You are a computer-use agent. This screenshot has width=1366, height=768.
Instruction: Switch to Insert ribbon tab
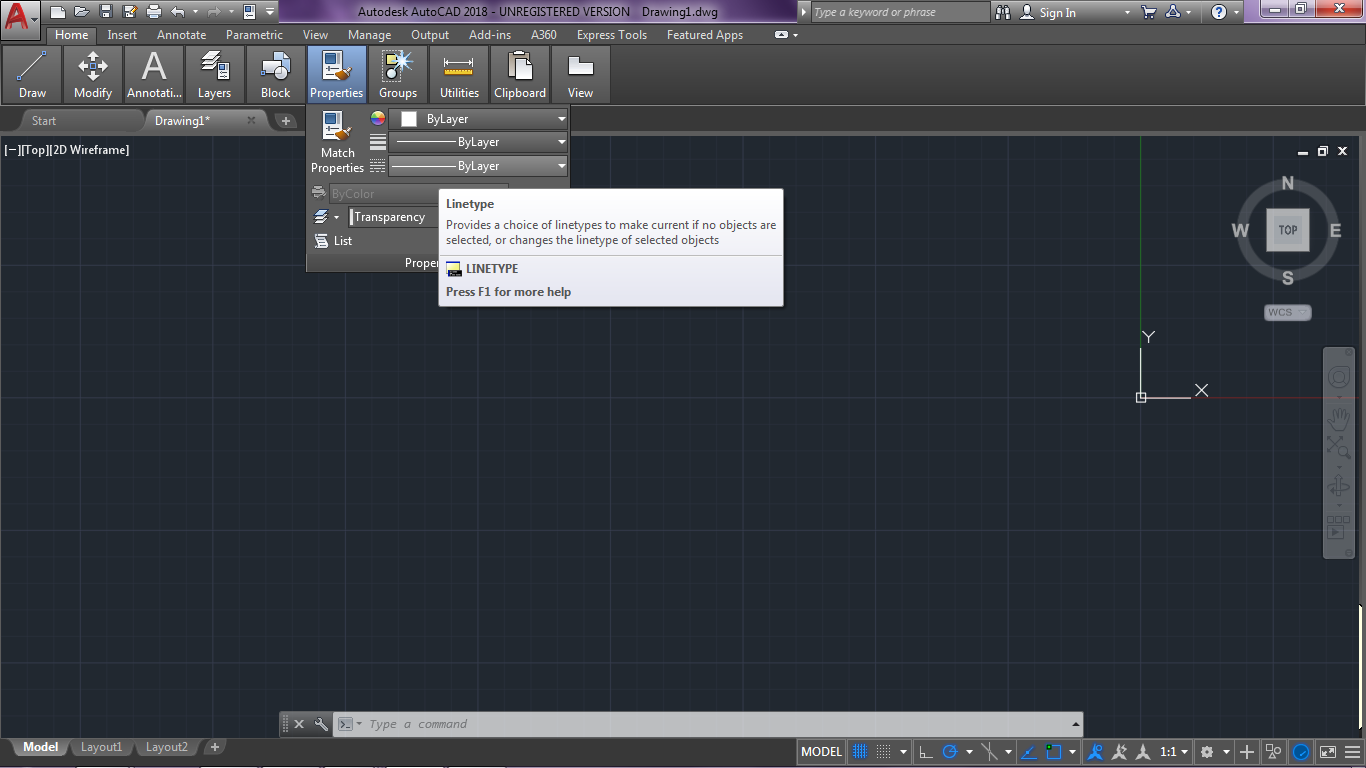click(x=122, y=35)
